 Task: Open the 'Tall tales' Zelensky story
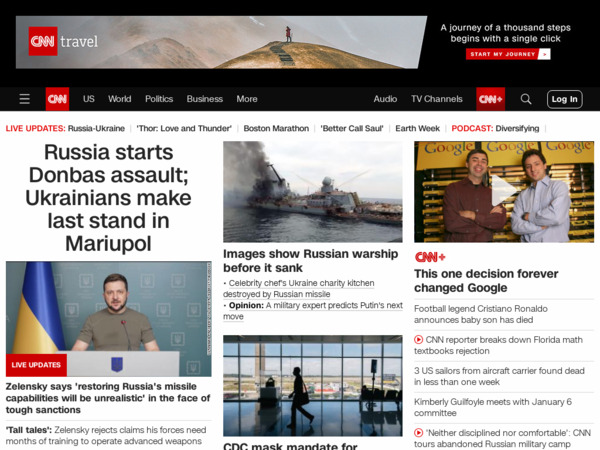pos(106,435)
